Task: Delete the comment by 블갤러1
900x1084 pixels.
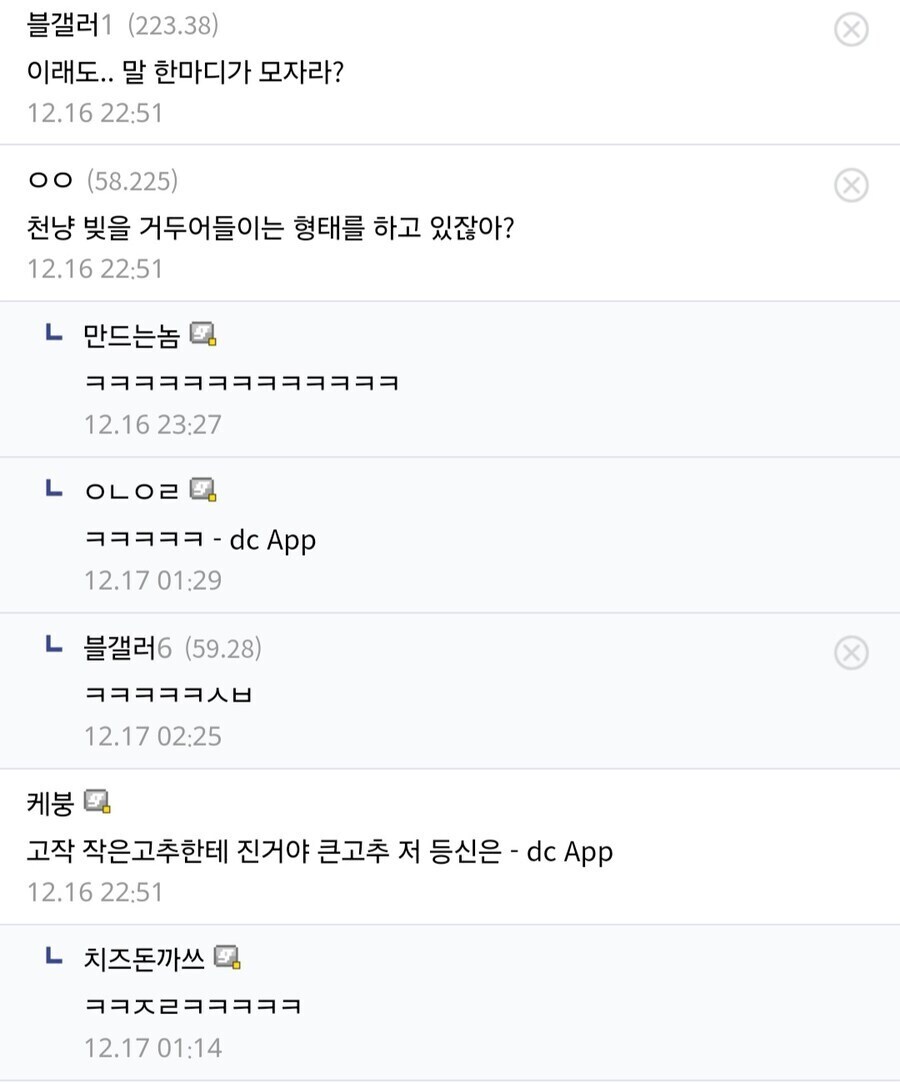Action: click(851, 30)
